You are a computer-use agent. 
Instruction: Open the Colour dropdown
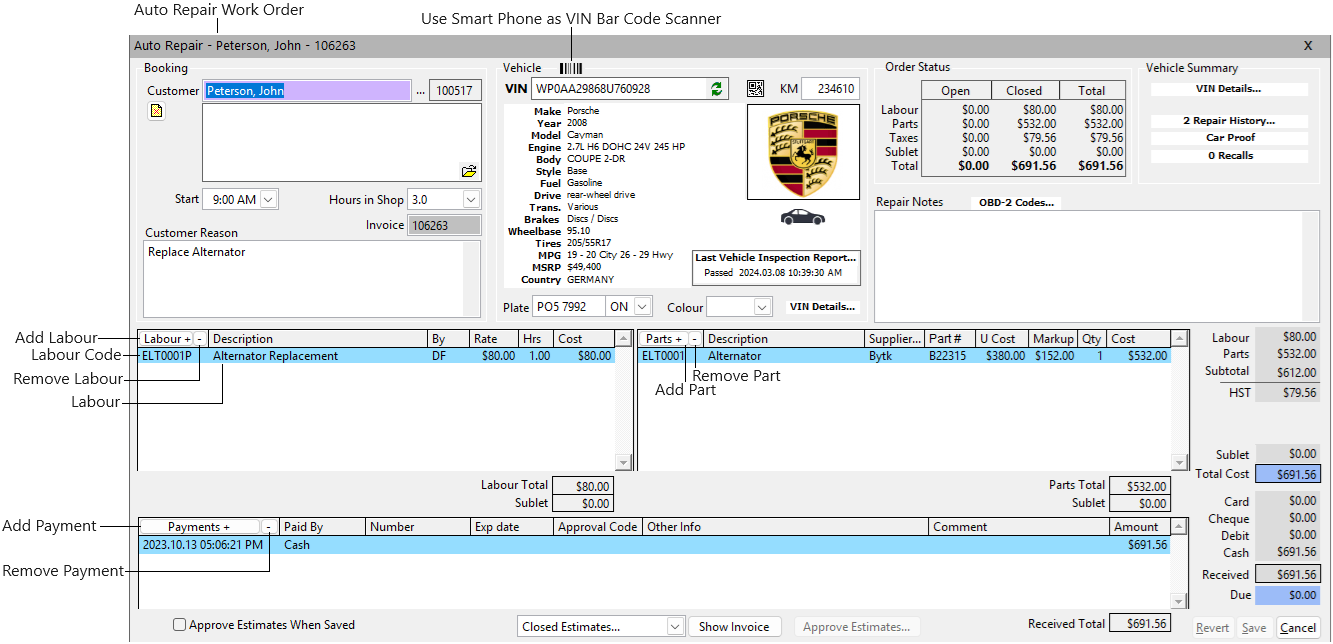(x=762, y=307)
